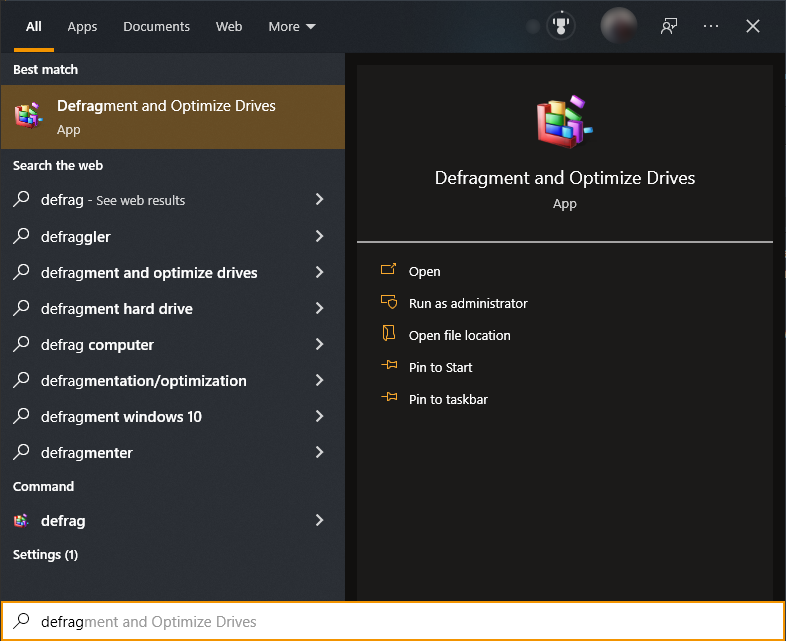This screenshot has width=786, height=641.
Task: Click the large Defragment icon in preview pane
Action: click(x=564, y=124)
